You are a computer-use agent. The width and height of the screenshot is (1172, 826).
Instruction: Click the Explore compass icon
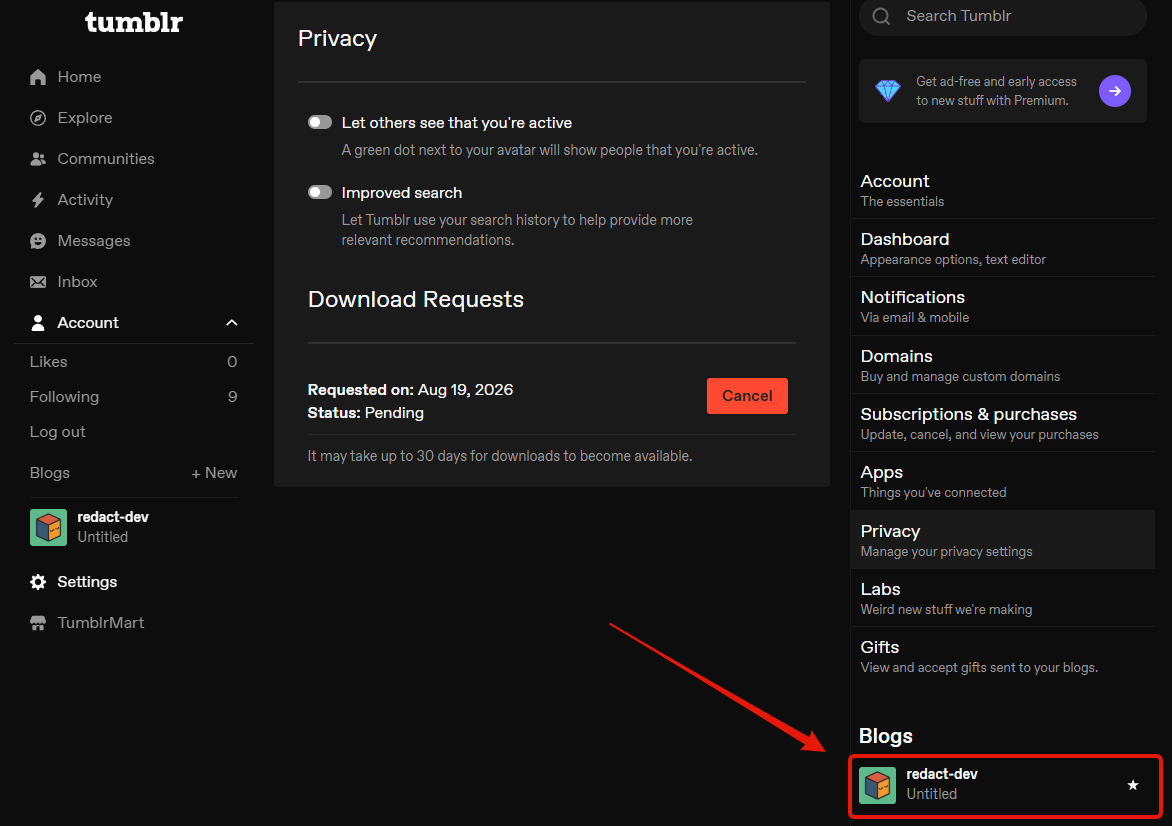(38, 118)
